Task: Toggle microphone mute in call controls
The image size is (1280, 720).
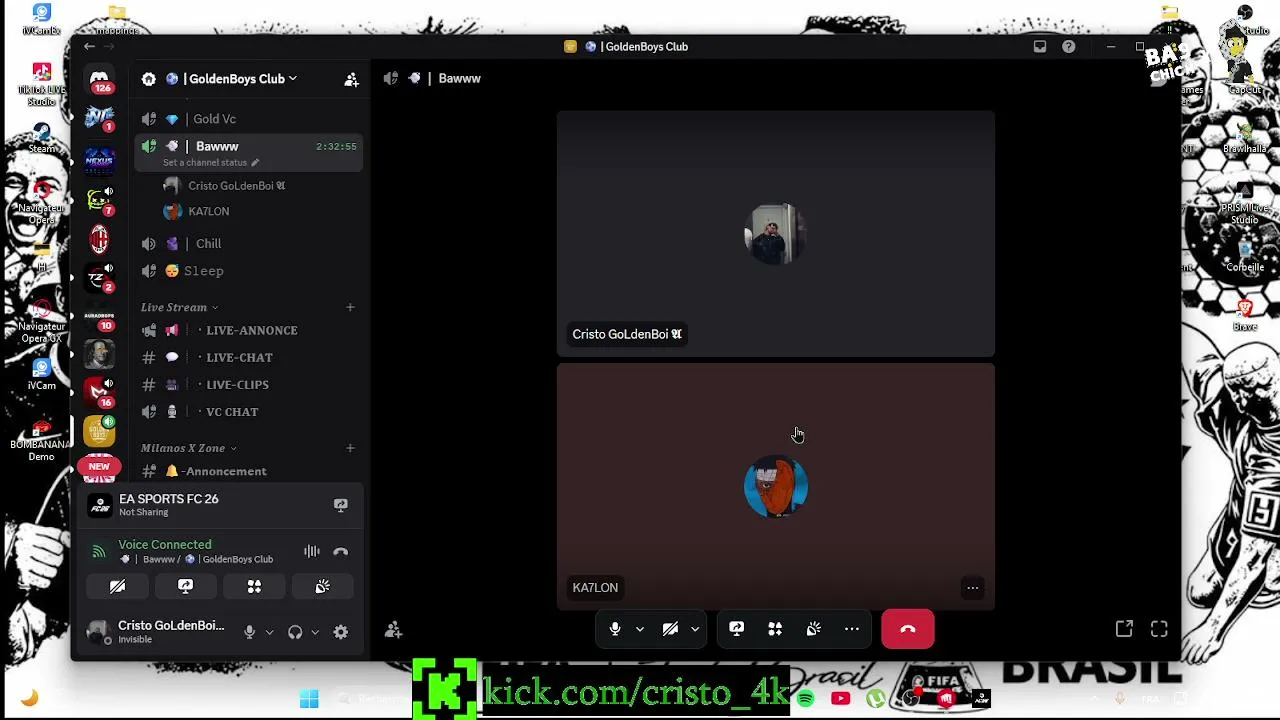Action: click(x=615, y=629)
